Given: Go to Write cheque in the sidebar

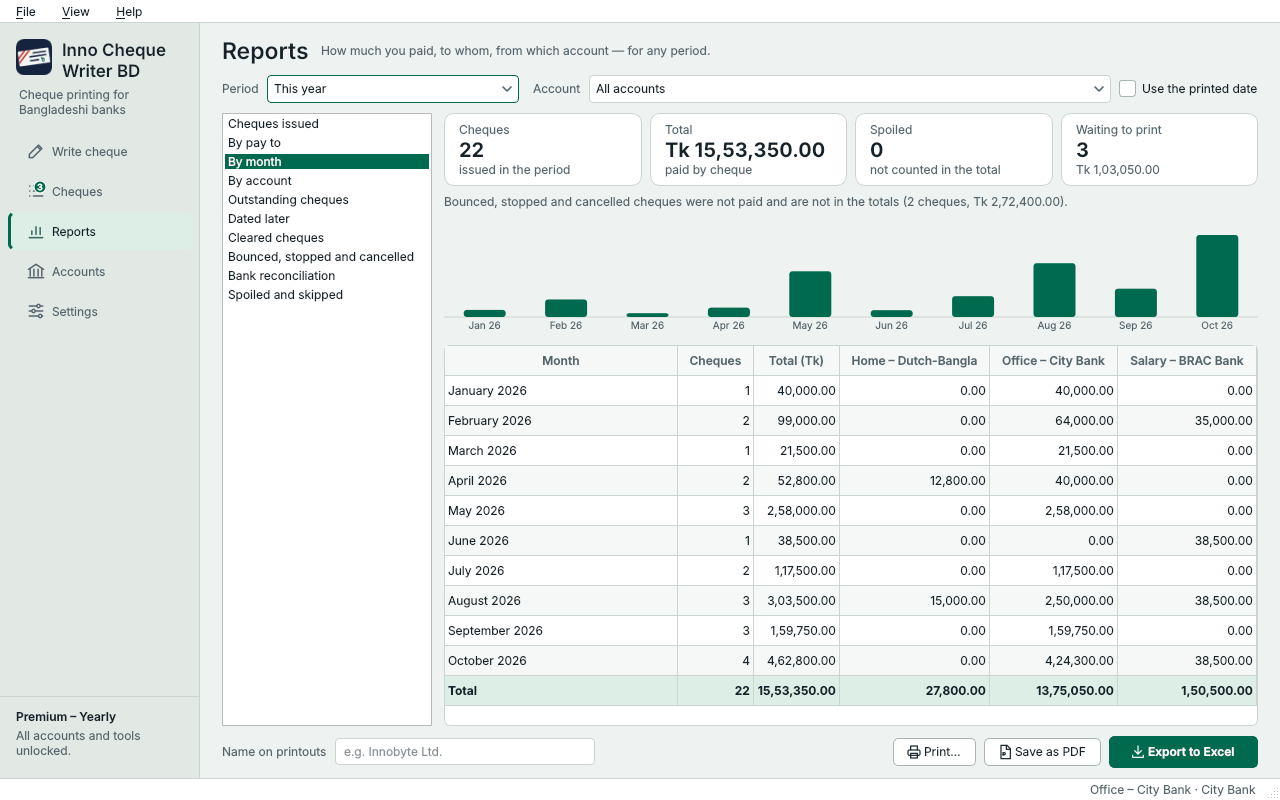Looking at the screenshot, I should coord(100,152).
